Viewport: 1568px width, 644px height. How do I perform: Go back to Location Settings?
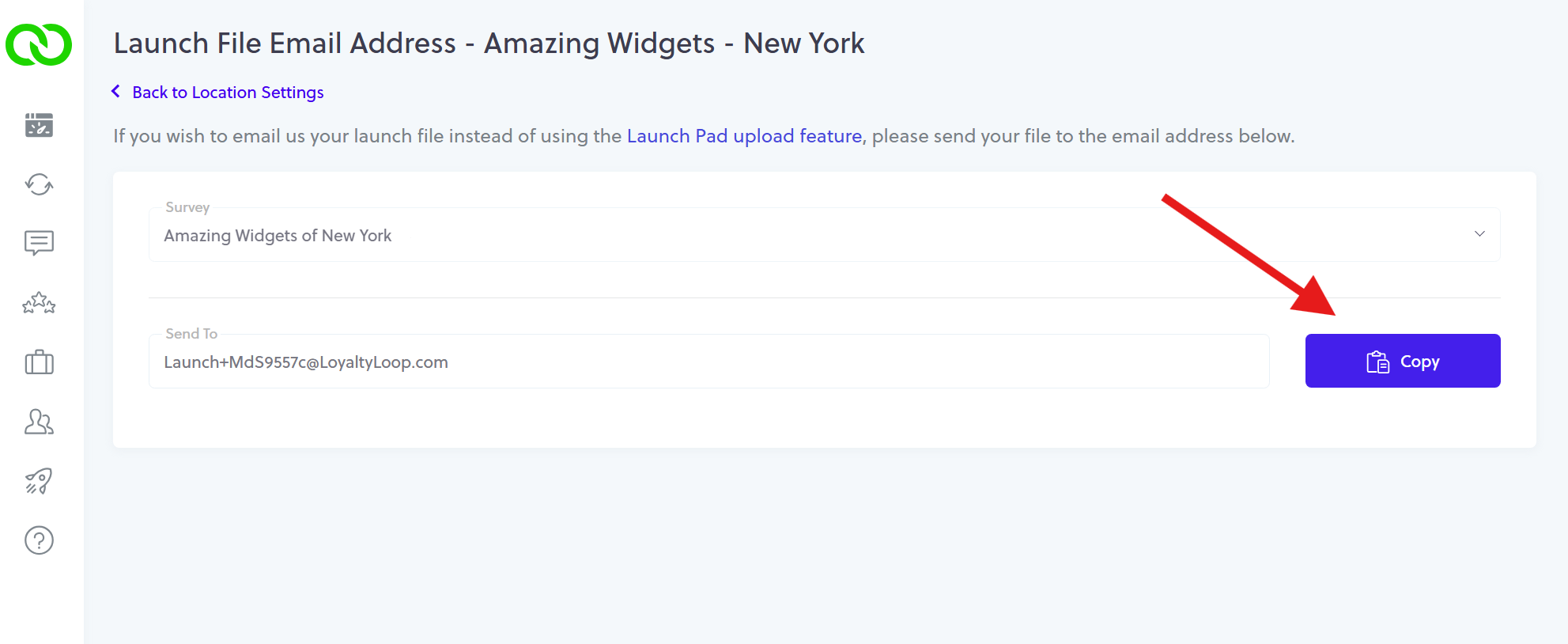click(x=228, y=93)
